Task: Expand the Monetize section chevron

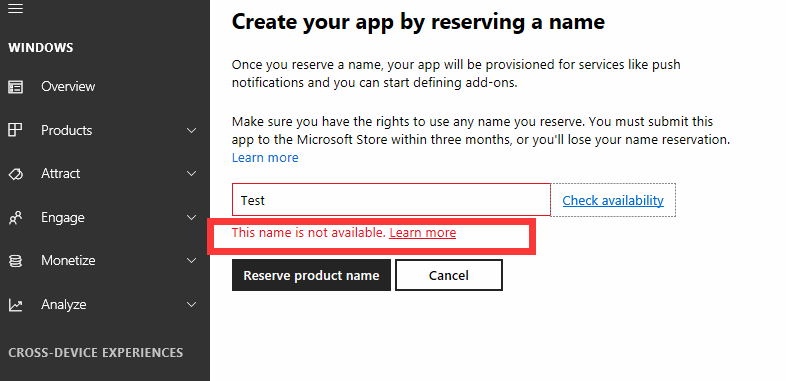Action: click(x=191, y=261)
